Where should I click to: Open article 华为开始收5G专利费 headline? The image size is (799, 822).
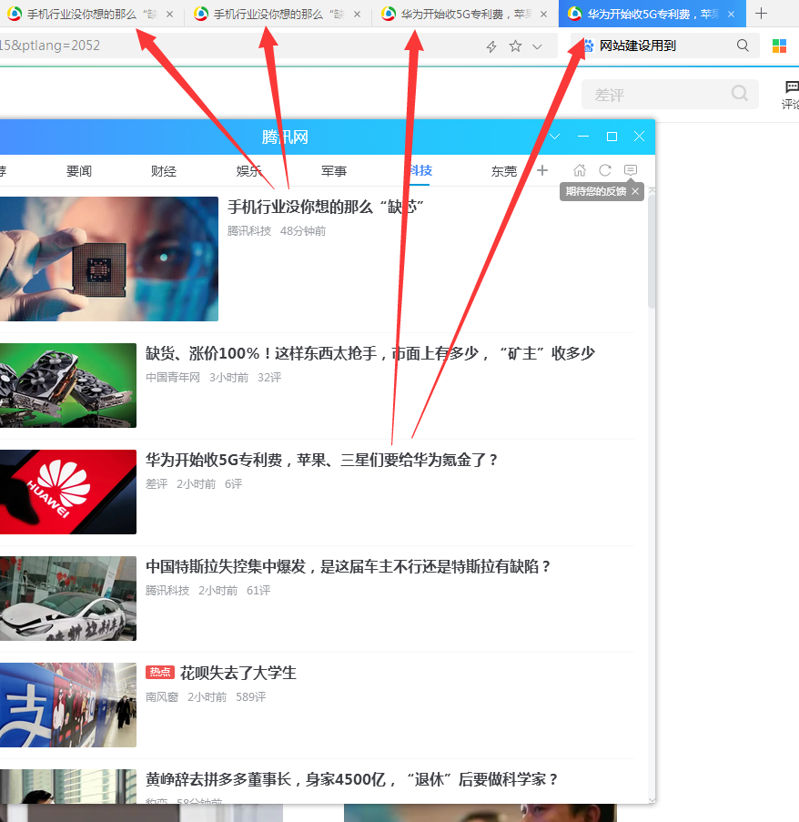(x=322, y=460)
